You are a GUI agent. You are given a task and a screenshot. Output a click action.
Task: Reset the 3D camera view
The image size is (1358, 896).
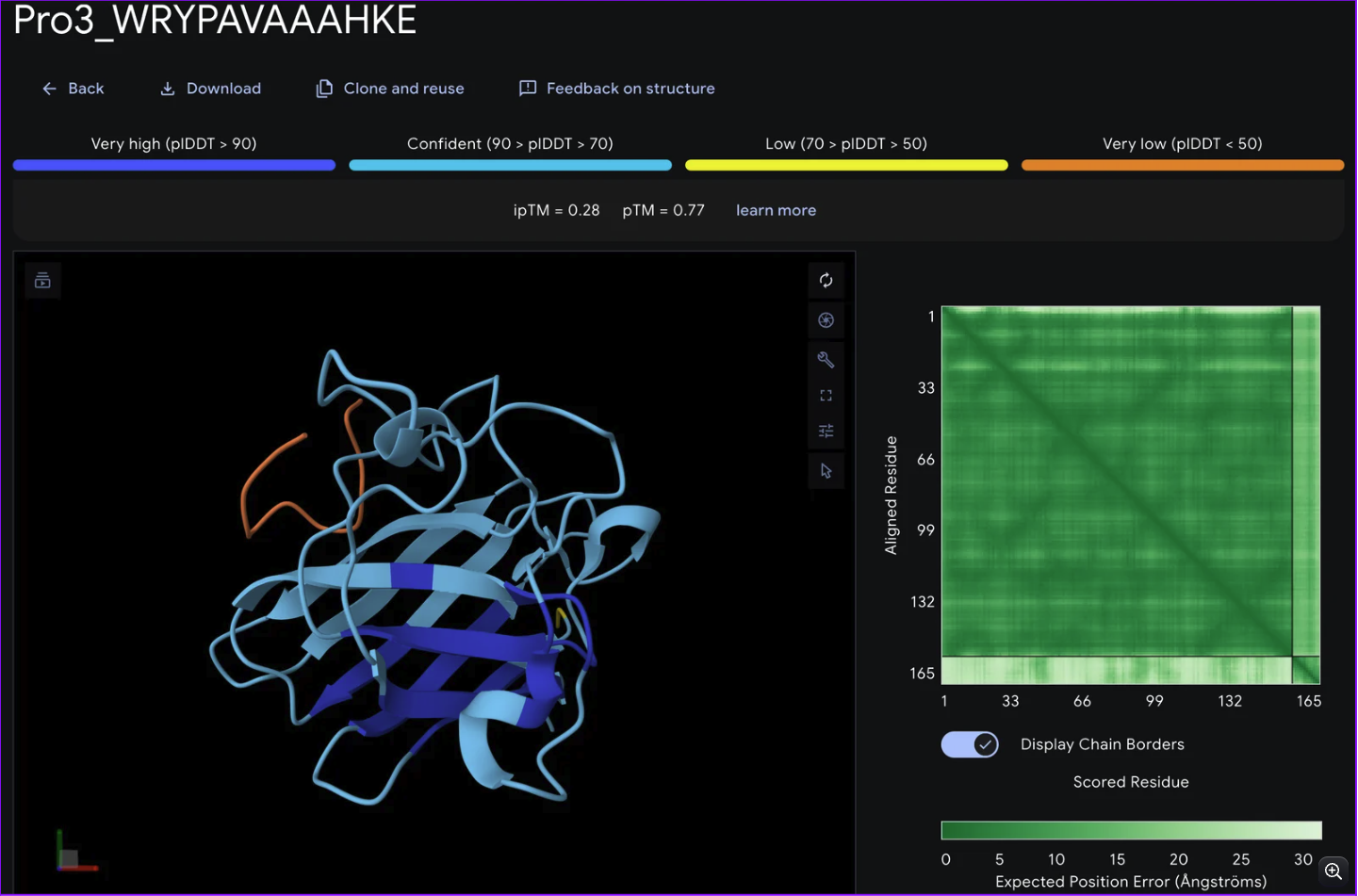(x=826, y=281)
